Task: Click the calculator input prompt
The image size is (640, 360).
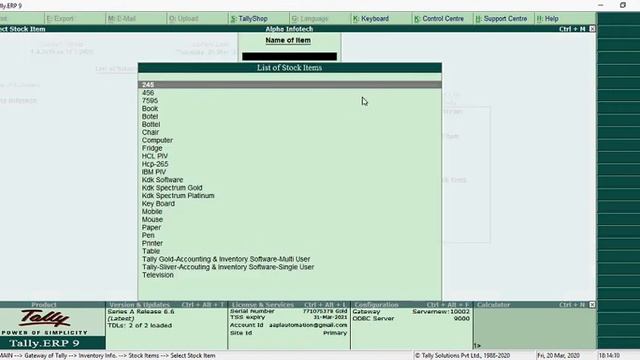Action: 477,346
